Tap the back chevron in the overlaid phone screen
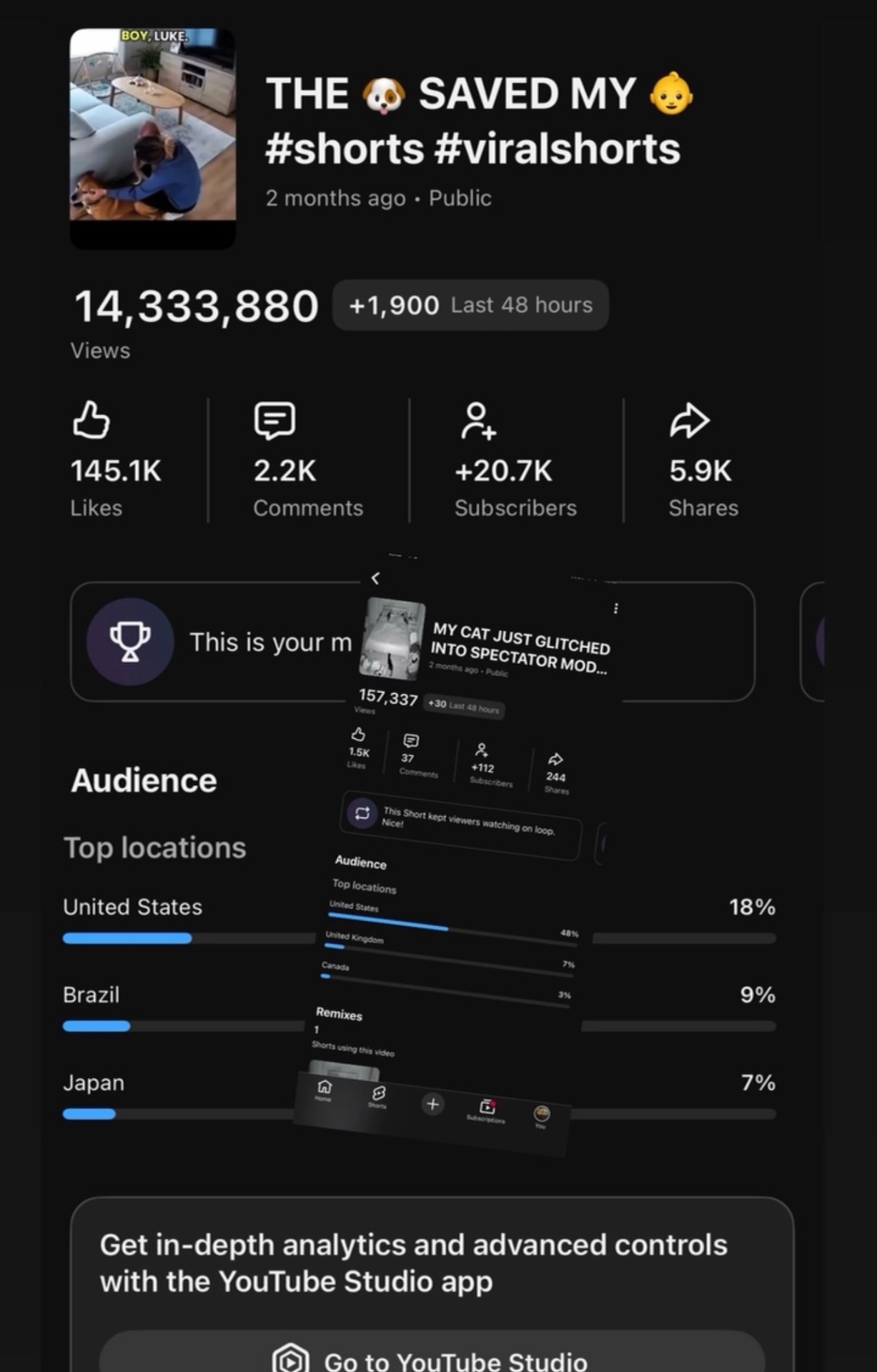The width and height of the screenshot is (877, 1372). click(376, 577)
